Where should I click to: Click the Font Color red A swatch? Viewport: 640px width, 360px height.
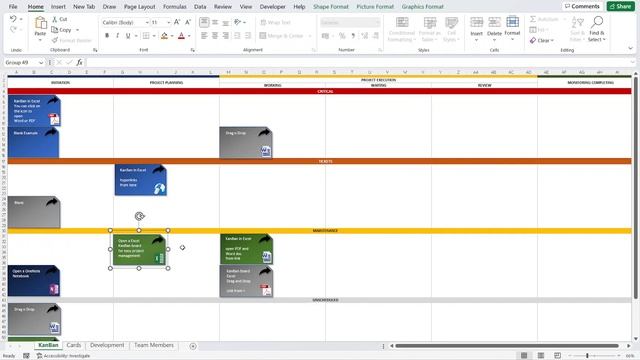point(182,36)
